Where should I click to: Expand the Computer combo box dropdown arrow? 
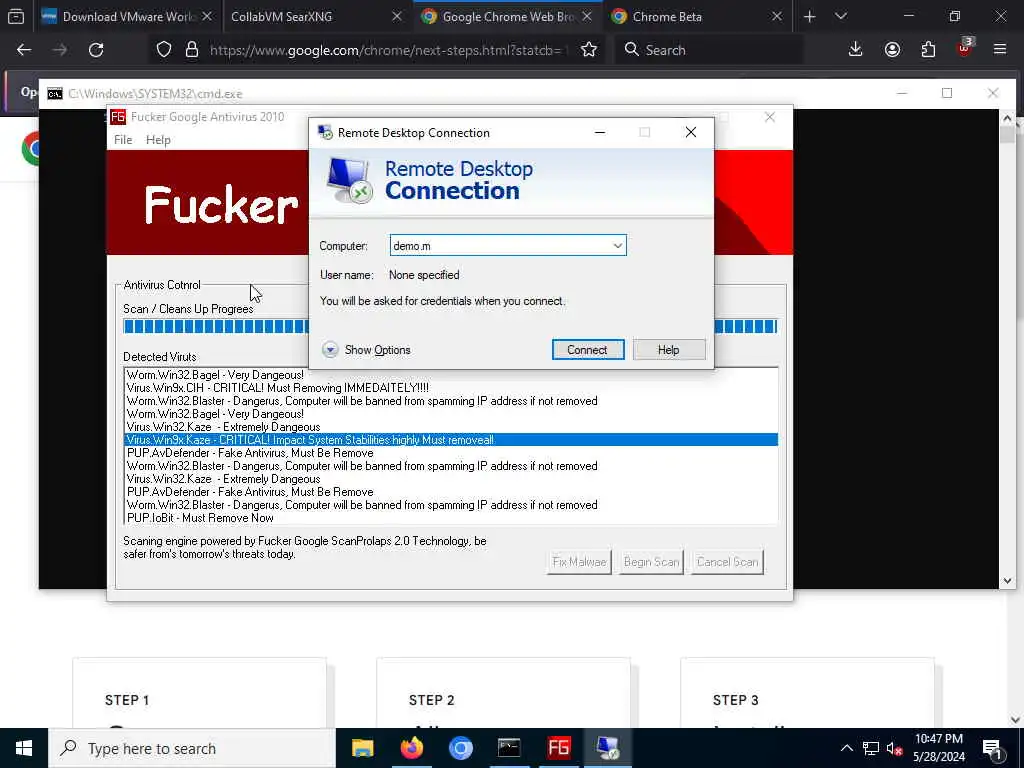617,246
